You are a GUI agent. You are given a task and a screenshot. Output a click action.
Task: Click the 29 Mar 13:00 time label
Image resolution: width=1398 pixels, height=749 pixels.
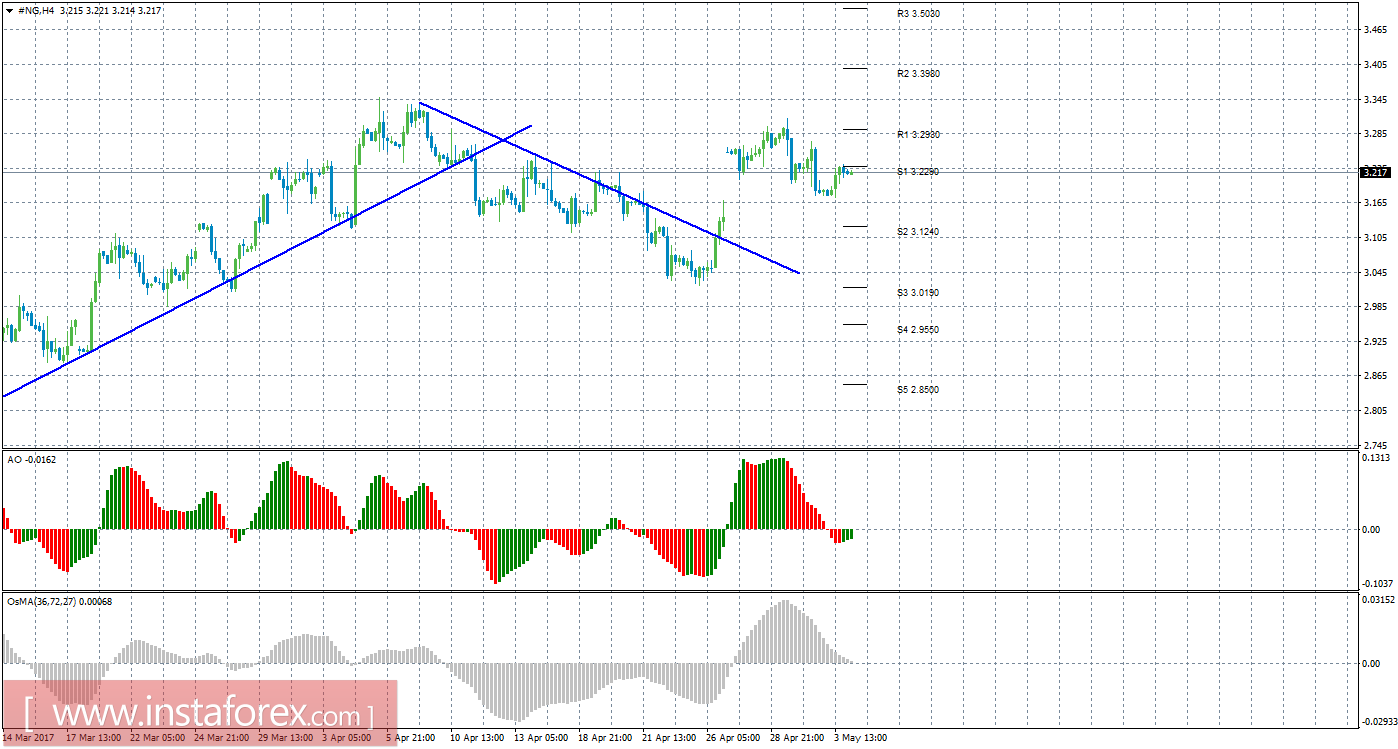click(288, 739)
